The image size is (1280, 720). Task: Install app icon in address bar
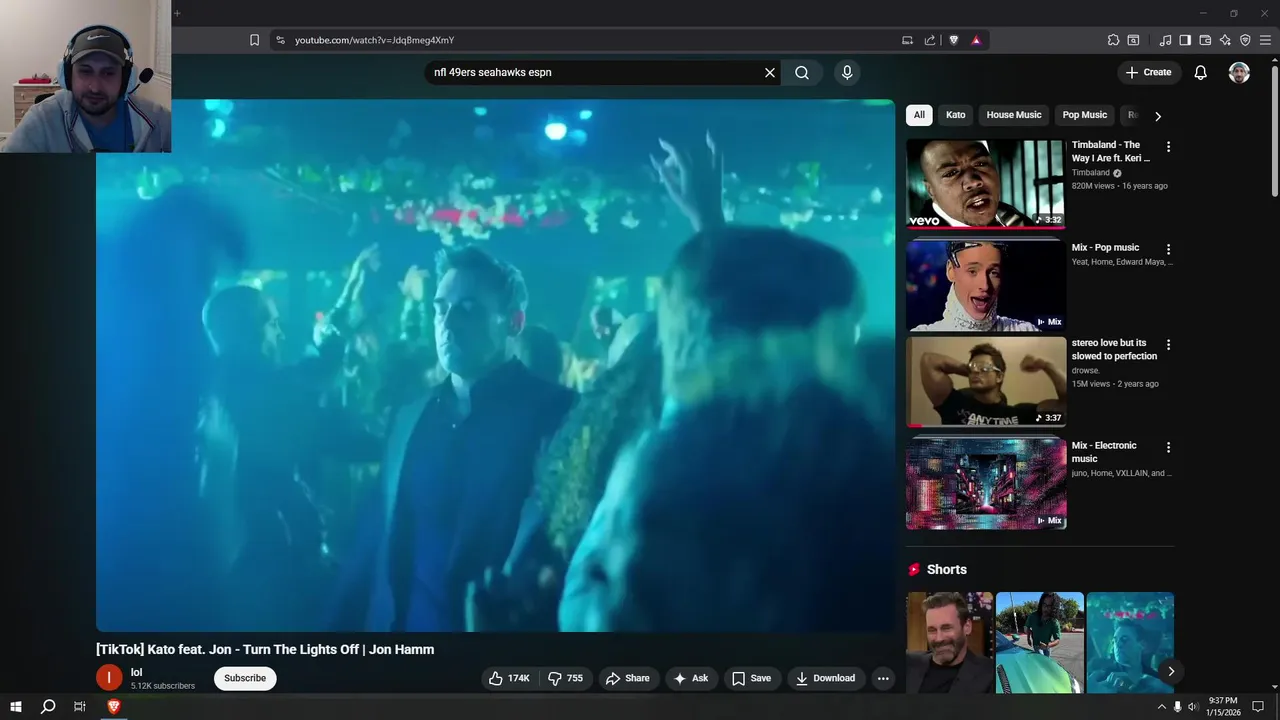point(908,40)
